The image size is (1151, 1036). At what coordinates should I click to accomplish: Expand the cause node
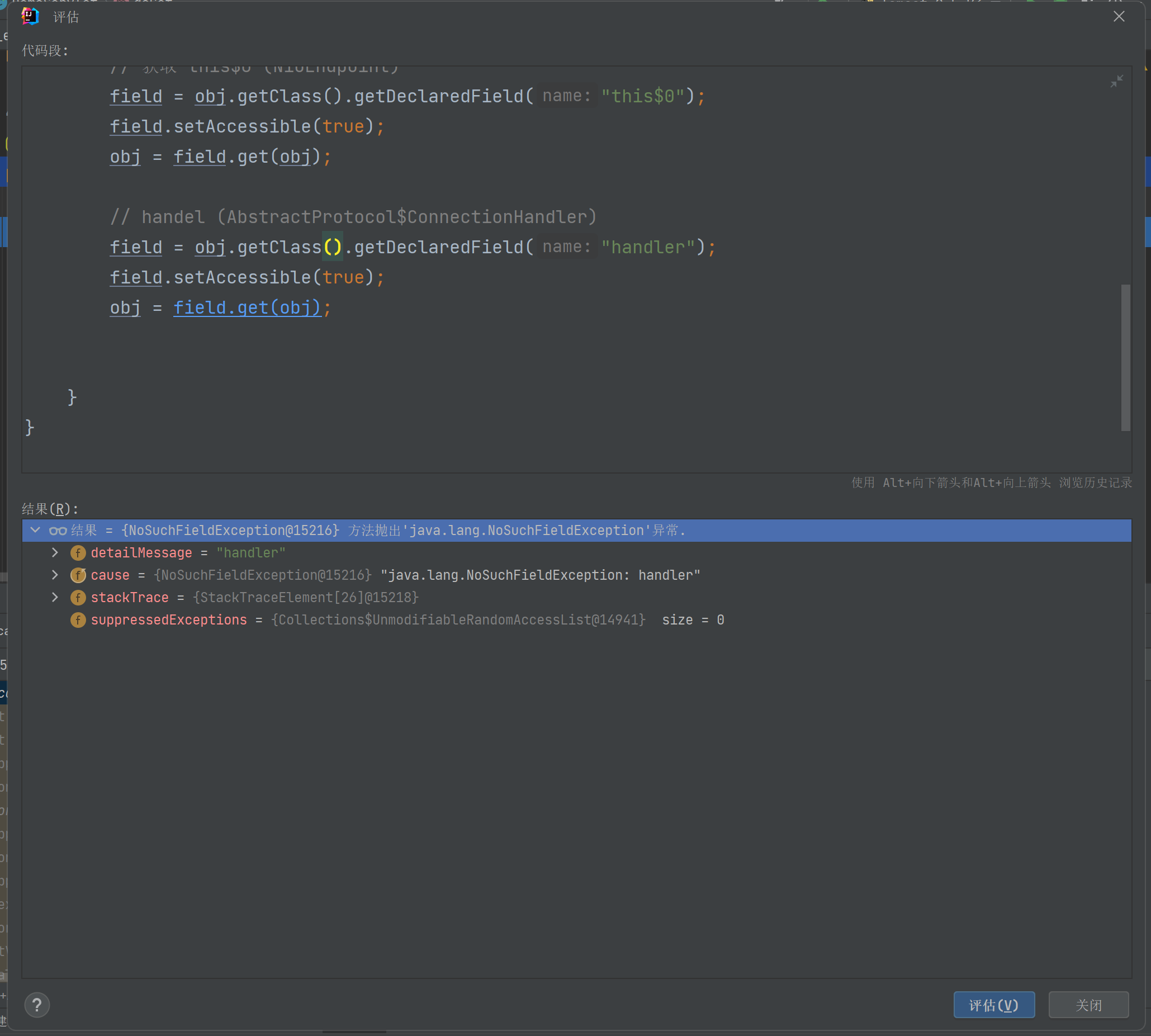click(55, 575)
